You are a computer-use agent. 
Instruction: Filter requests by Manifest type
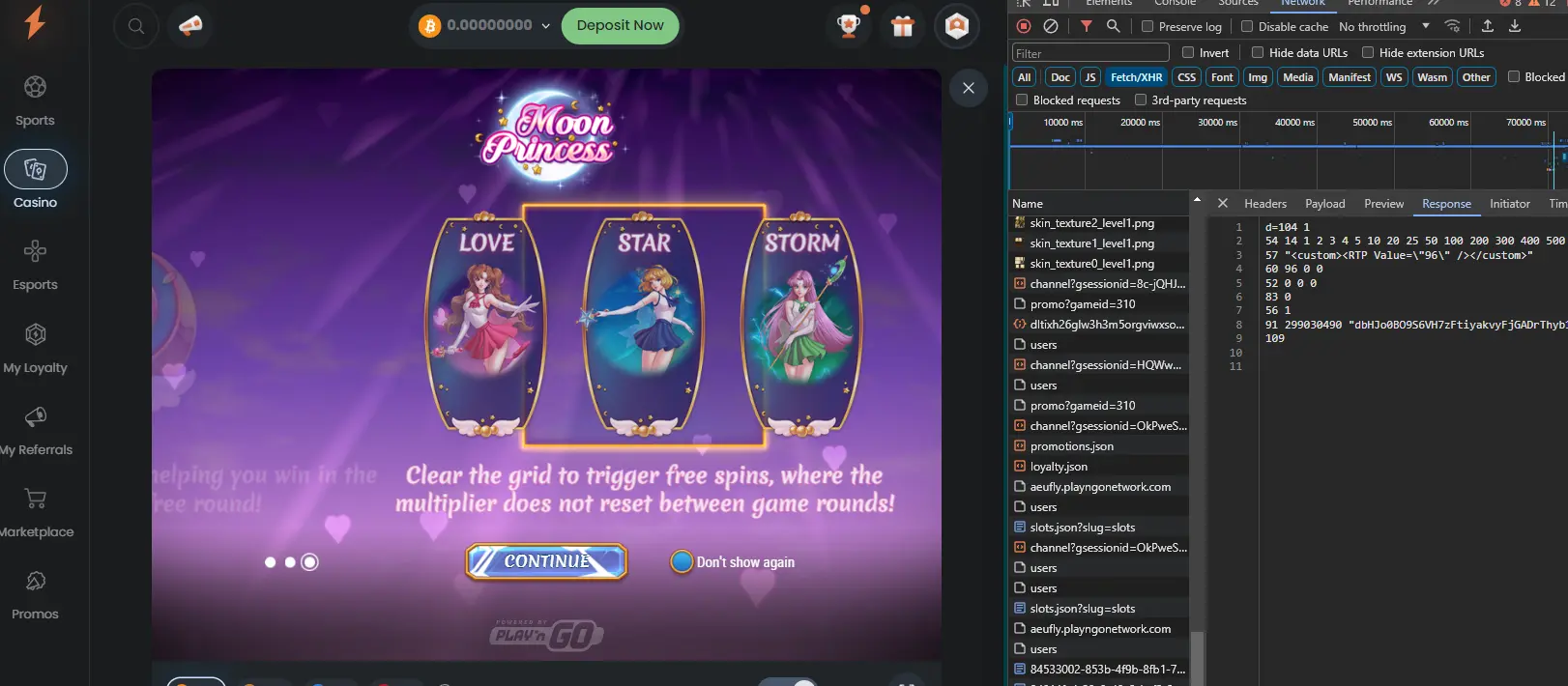[1350, 77]
